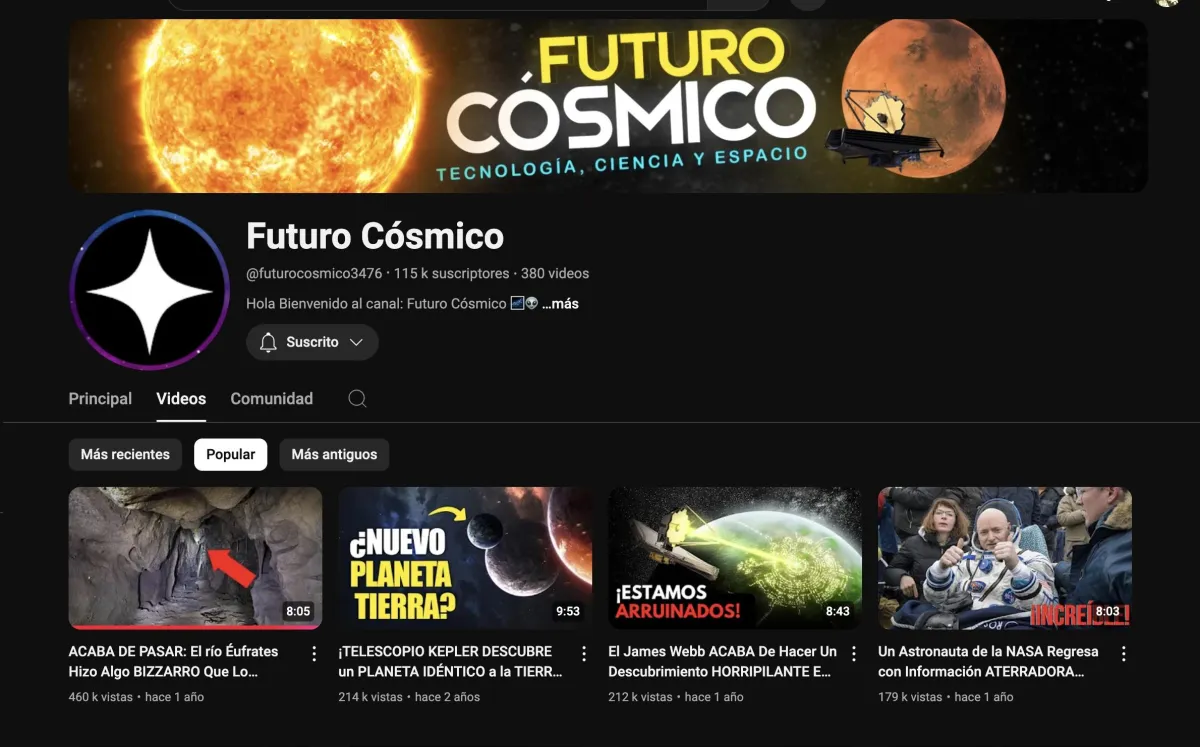Screen dimensions: 1200x747
Task: Click the notification bell on Suscrito button
Action: click(x=268, y=342)
